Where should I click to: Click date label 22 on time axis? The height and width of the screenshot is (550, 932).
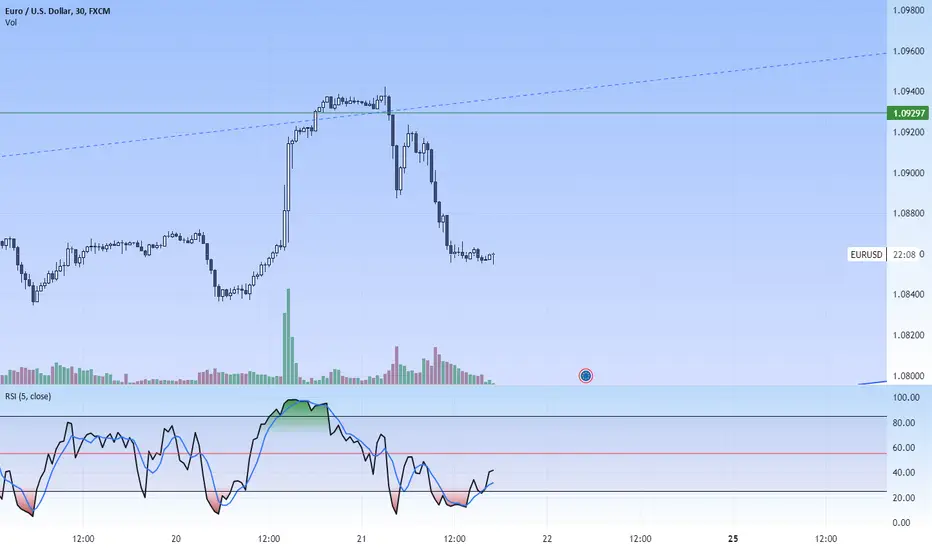pyautogui.click(x=547, y=539)
